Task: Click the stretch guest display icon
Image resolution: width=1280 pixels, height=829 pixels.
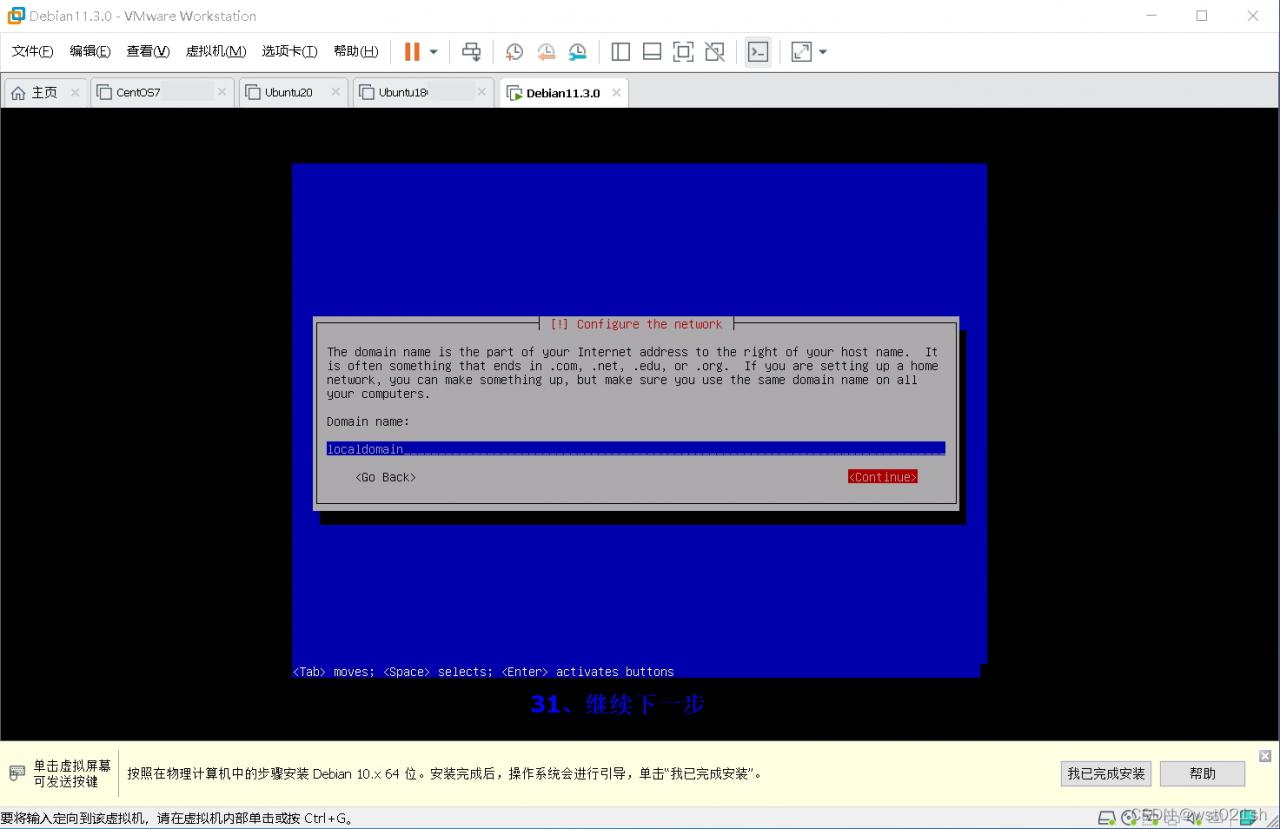Action: pyautogui.click(x=801, y=52)
